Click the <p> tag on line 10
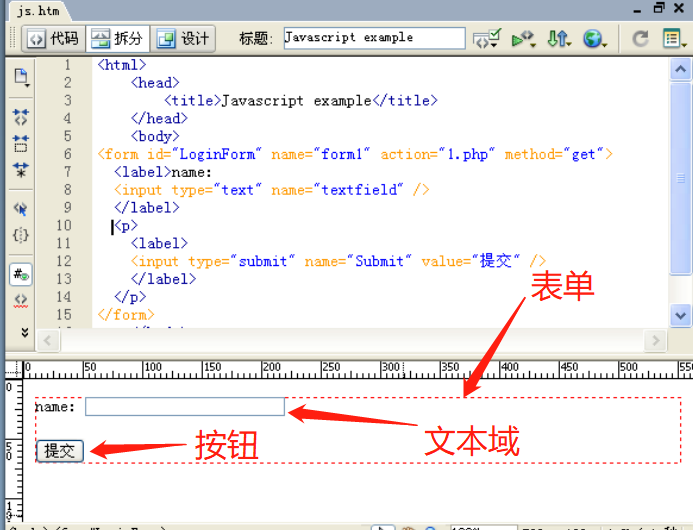Screen dimensions: 693x530 click(126, 226)
